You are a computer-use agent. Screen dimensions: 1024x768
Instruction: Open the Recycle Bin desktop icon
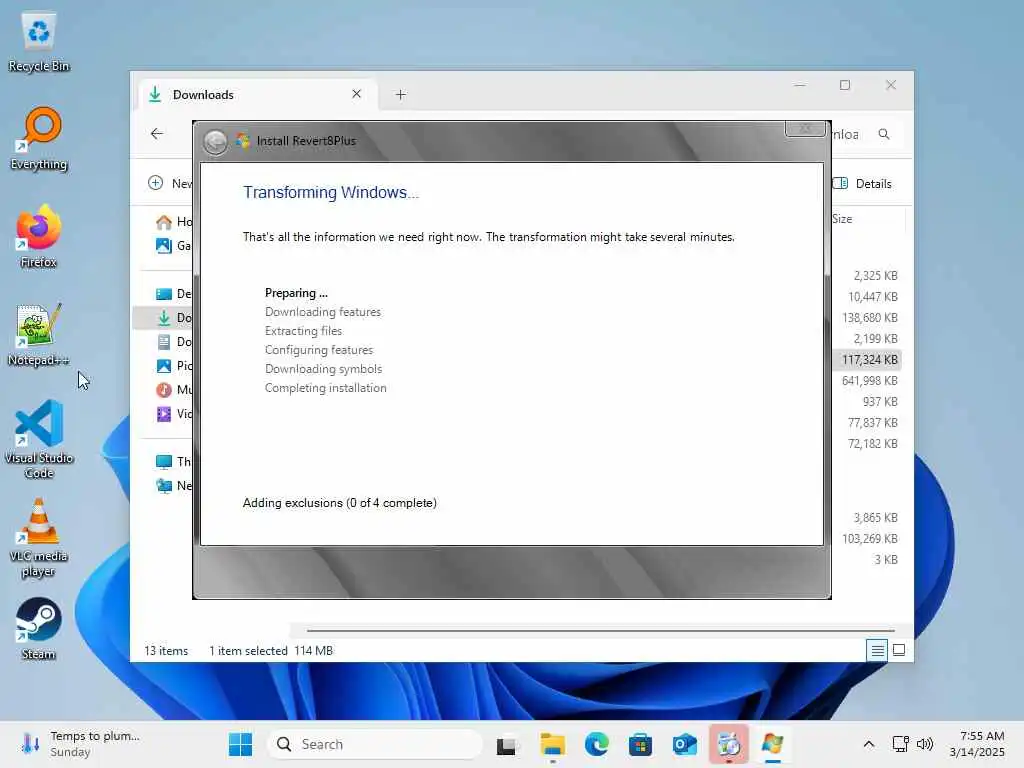click(x=39, y=41)
